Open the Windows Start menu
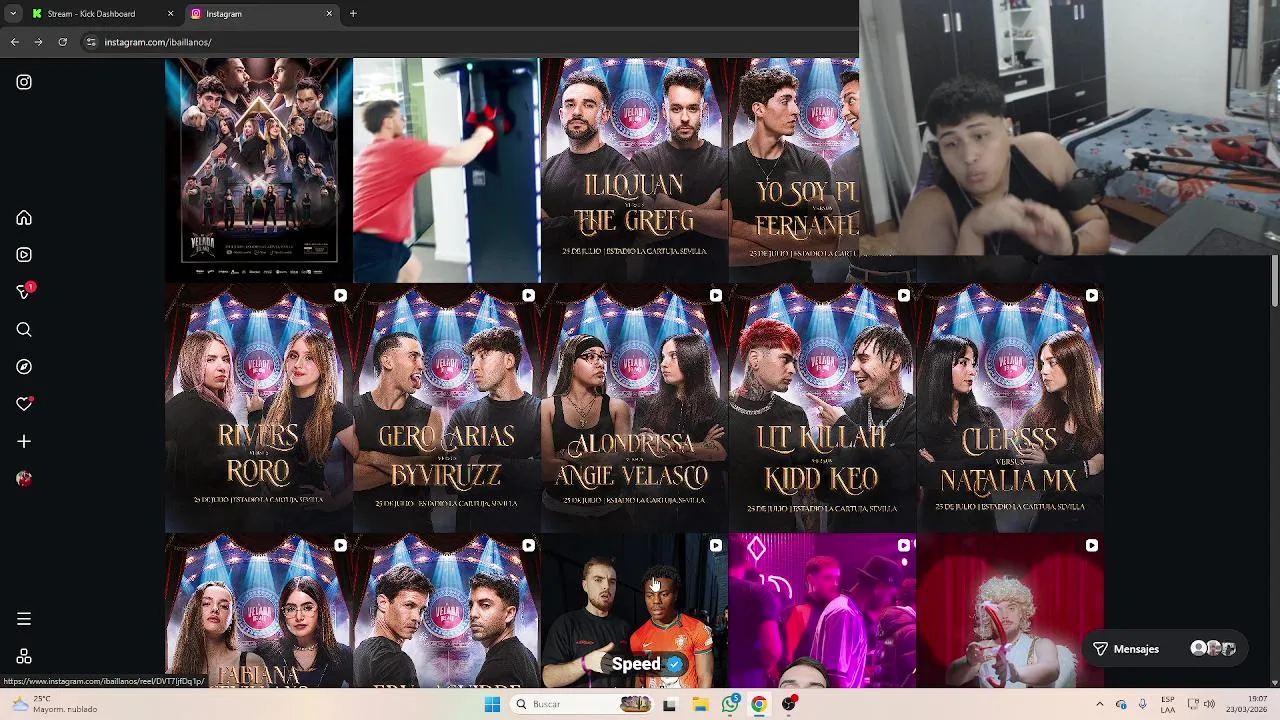The width and height of the screenshot is (1280, 720). [x=492, y=704]
